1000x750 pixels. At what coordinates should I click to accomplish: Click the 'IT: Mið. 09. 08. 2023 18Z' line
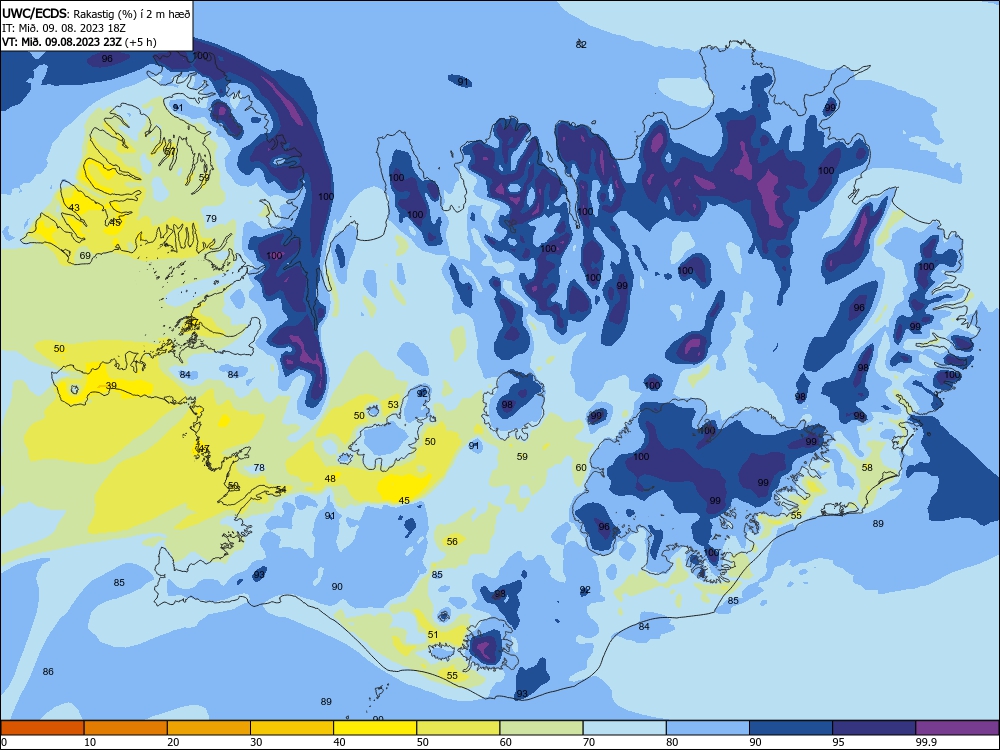tap(64, 28)
